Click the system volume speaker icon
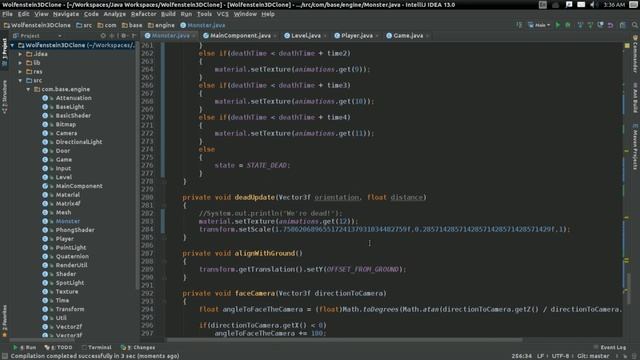This screenshot has height=360, width=640. [x=593, y=4]
